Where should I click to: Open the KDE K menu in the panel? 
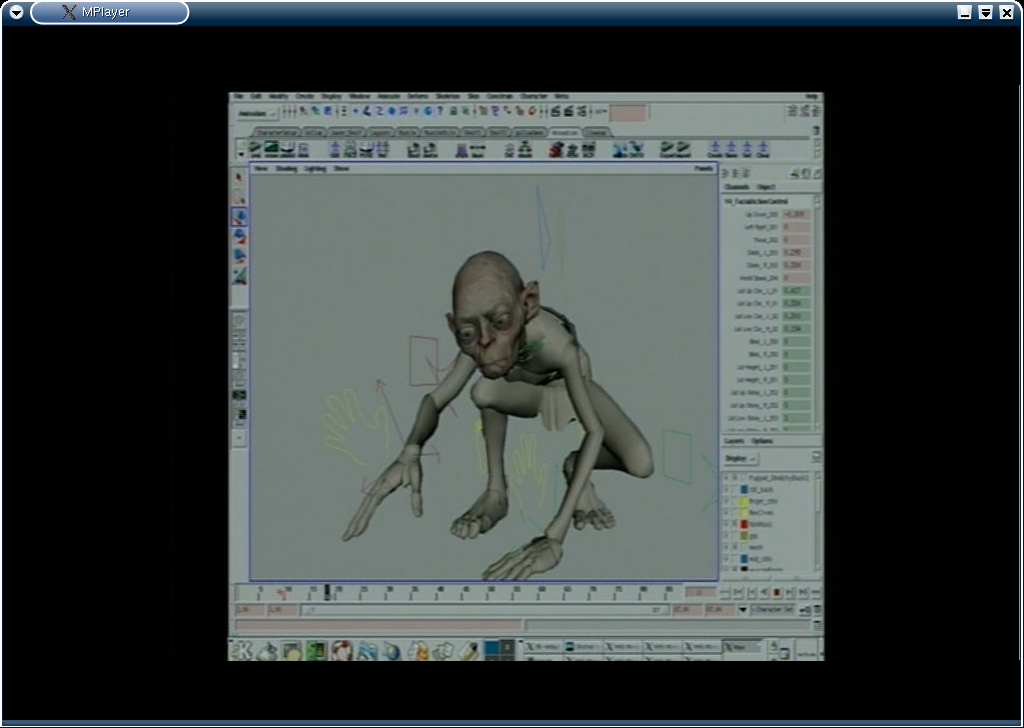tap(242, 650)
